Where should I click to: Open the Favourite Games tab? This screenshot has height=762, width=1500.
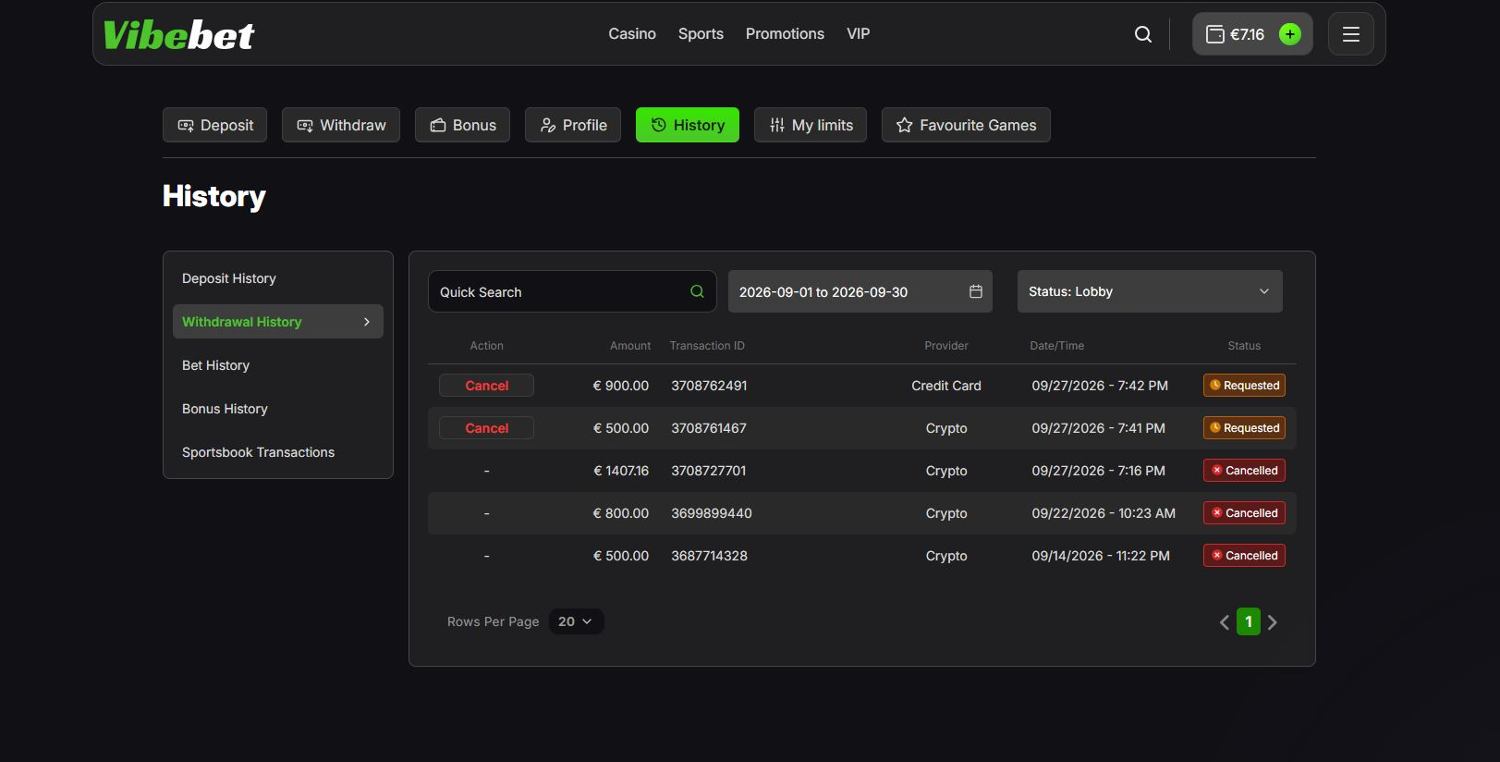(966, 125)
